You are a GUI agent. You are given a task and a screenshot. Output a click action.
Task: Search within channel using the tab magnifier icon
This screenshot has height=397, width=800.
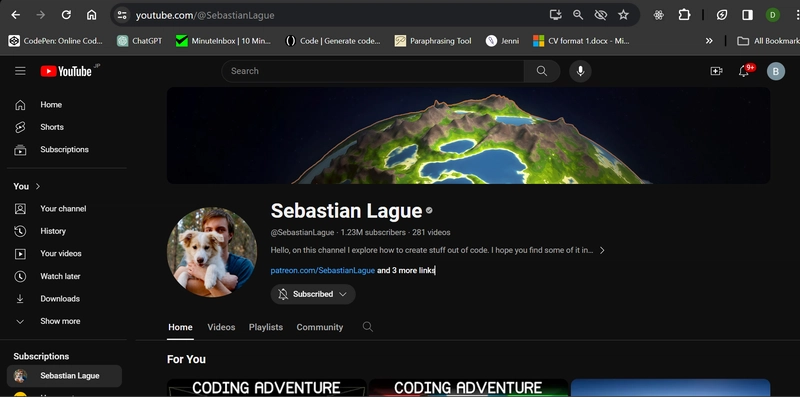coord(367,327)
